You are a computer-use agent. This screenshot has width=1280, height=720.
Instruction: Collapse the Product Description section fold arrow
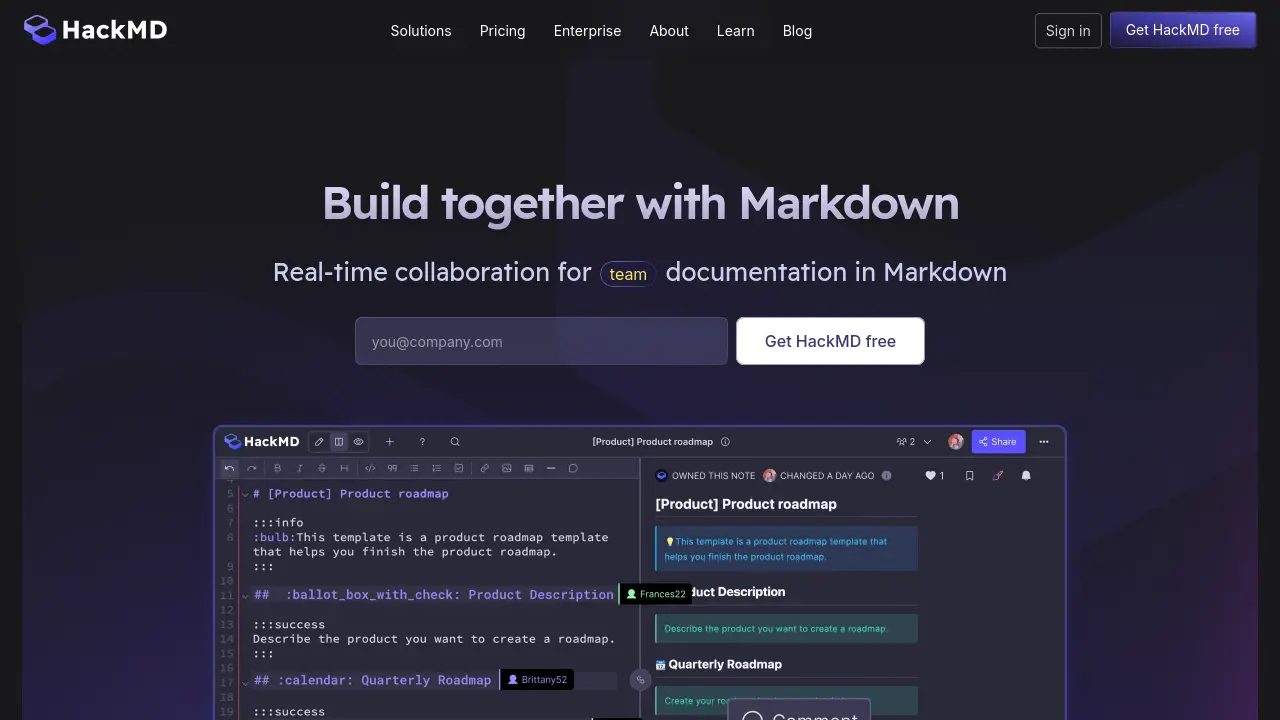click(x=245, y=596)
